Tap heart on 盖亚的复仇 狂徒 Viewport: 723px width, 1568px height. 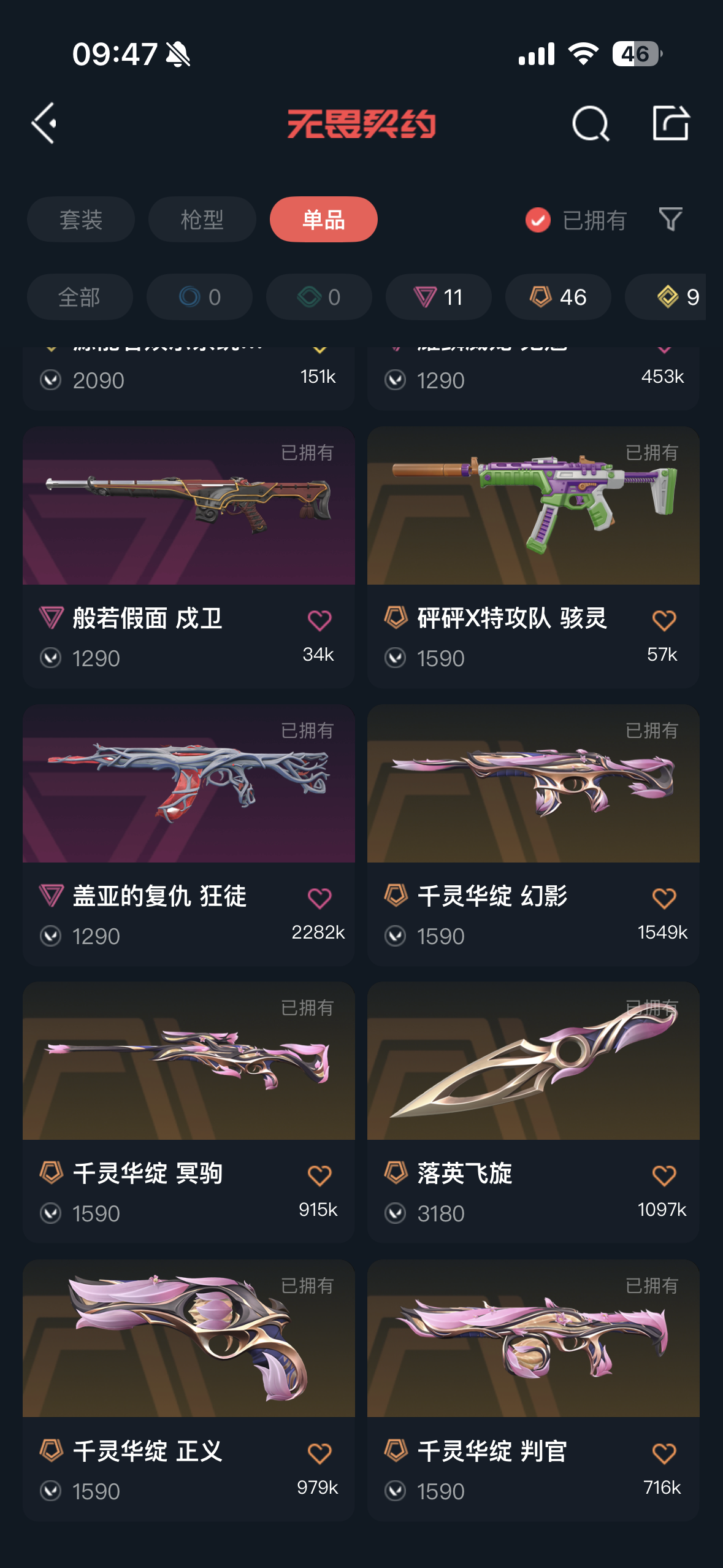[319, 898]
